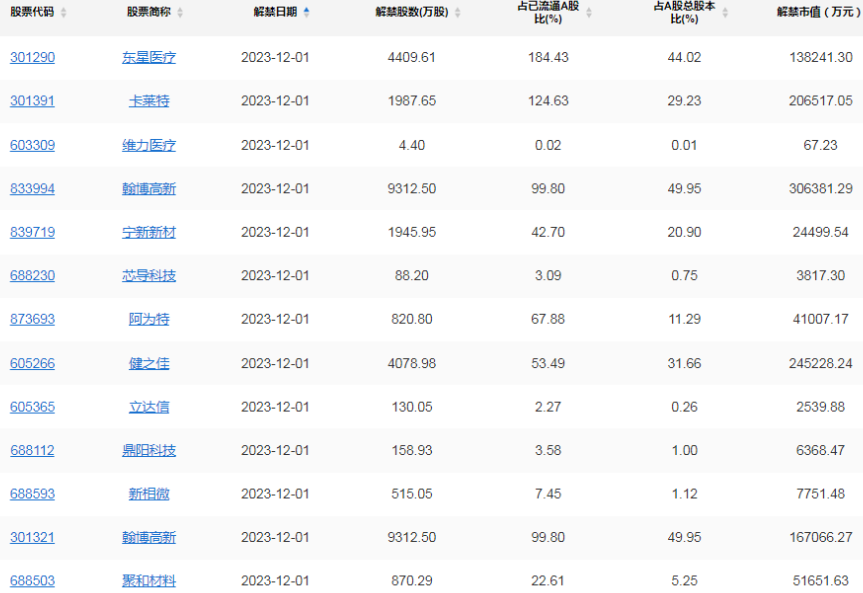Select the 88.20 cell in 芯导科技 row
Viewport: 863px width, 593px height.
(x=412, y=275)
